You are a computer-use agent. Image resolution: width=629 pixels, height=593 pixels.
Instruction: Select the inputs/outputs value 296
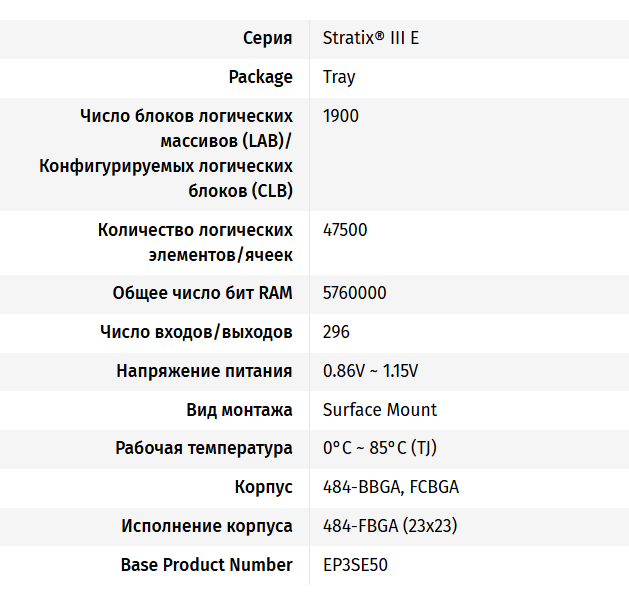(337, 332)
